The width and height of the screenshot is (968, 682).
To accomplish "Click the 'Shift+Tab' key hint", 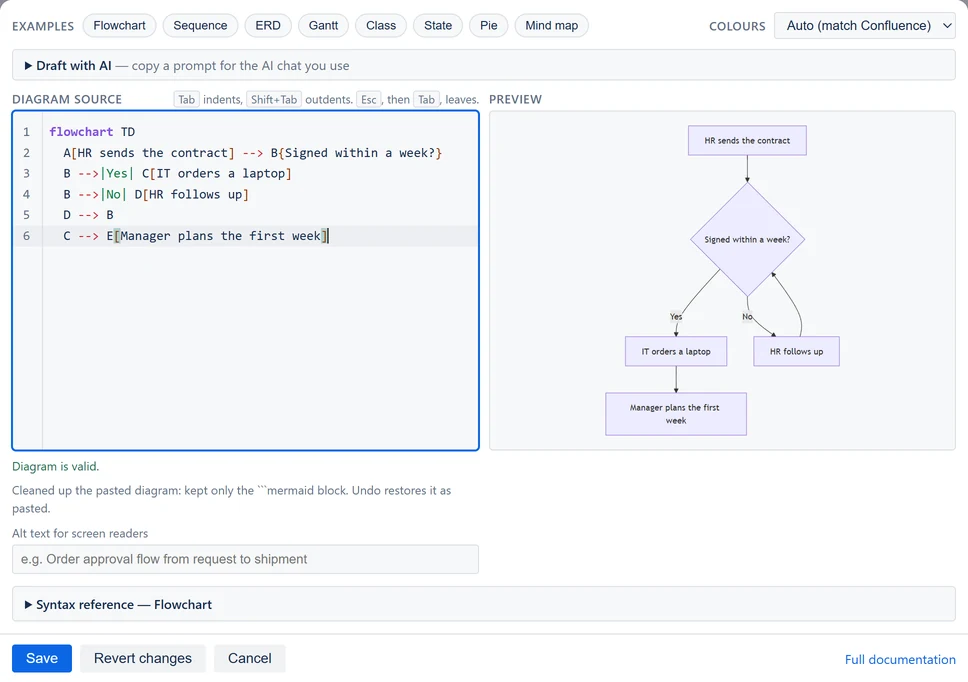I will [x=273, y=99].
